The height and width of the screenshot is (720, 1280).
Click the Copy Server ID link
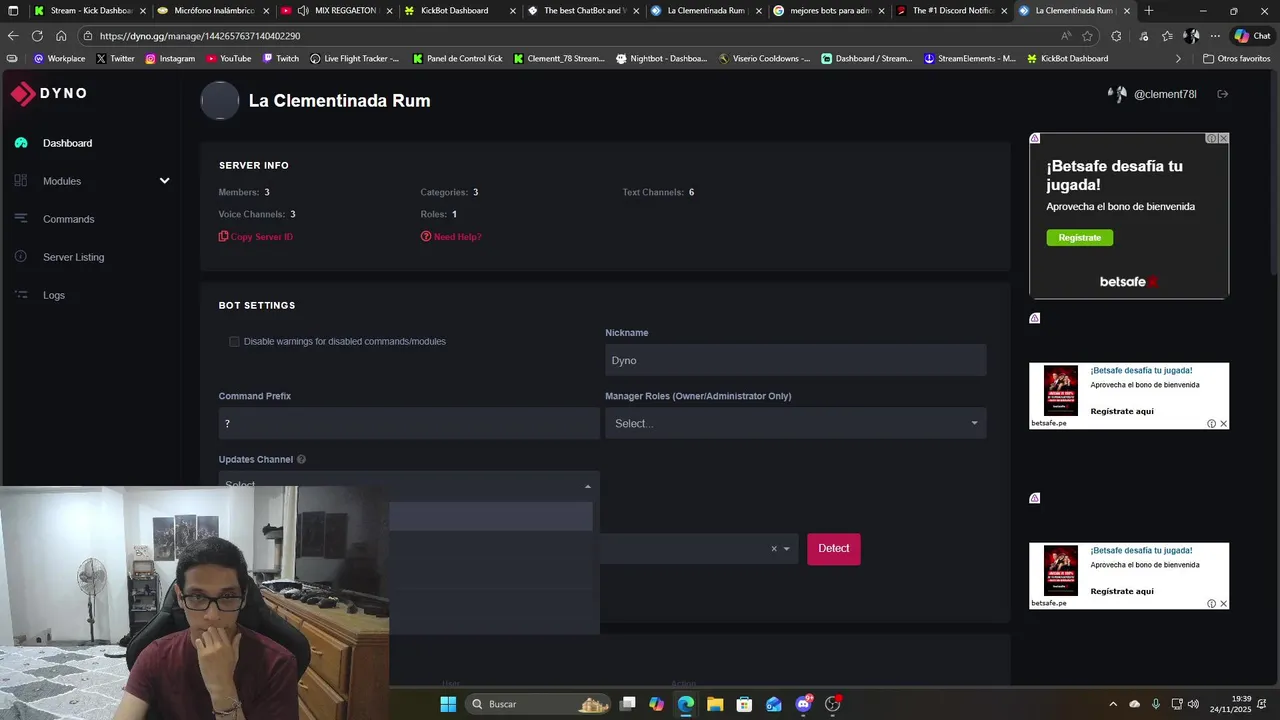(x=256, y=237)
